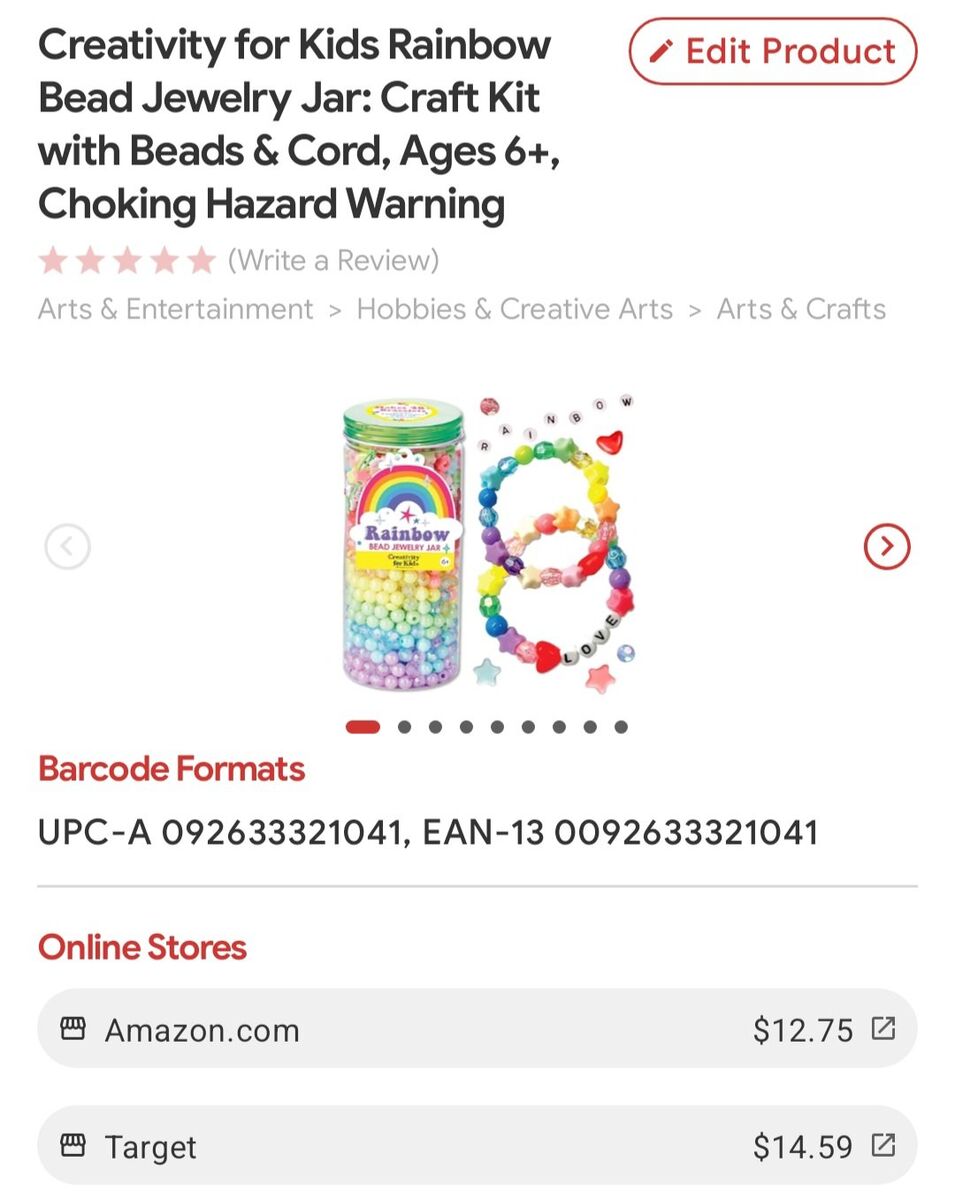Open Amazon.com external link icon
Image resolution: width=955 pixels, height=1200 pixels.
[x=883, y=1028]
